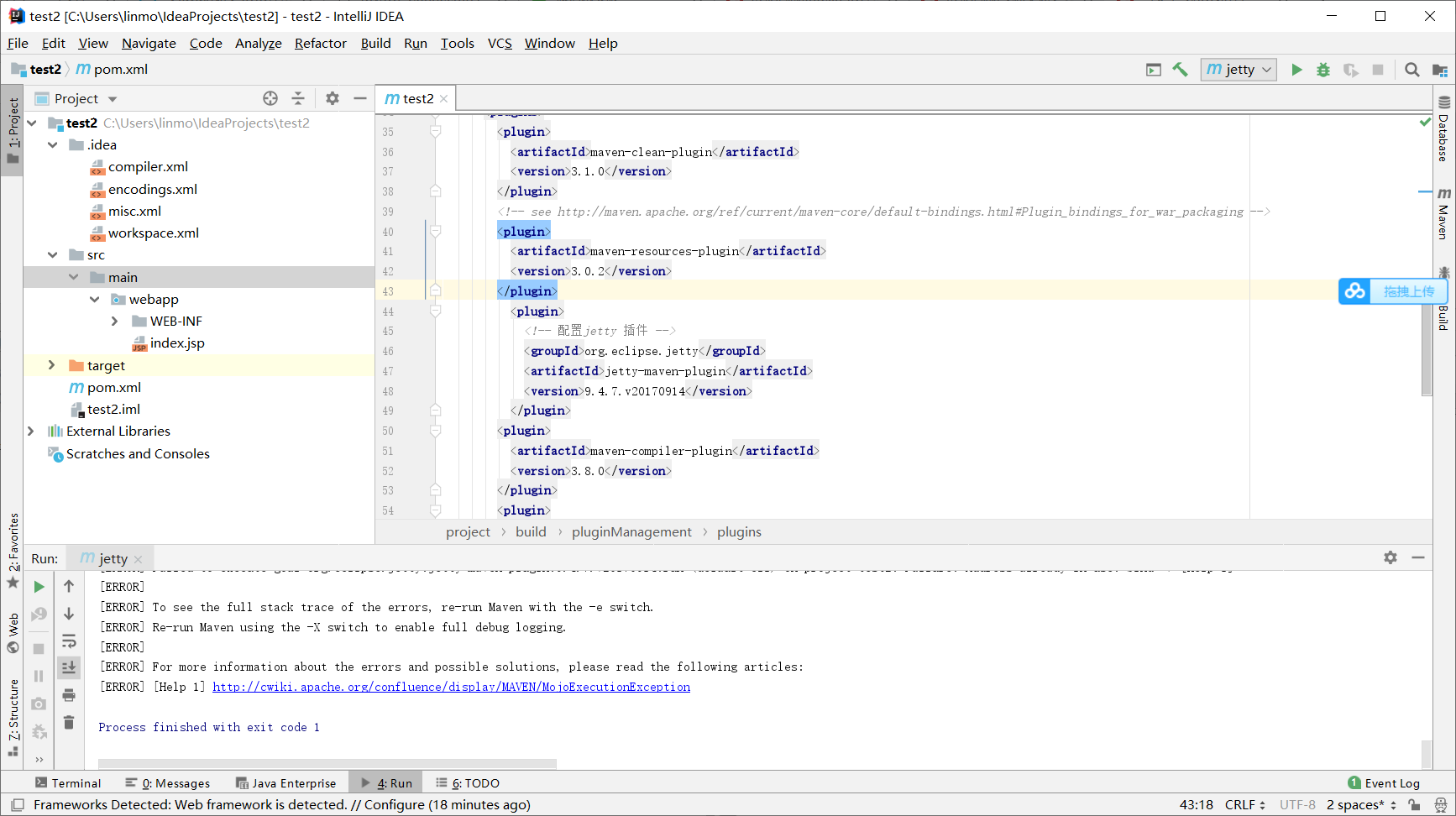Select Opened File using the crosshair icon
This screenshot has width=1456, height=816.
click(270, 98)
